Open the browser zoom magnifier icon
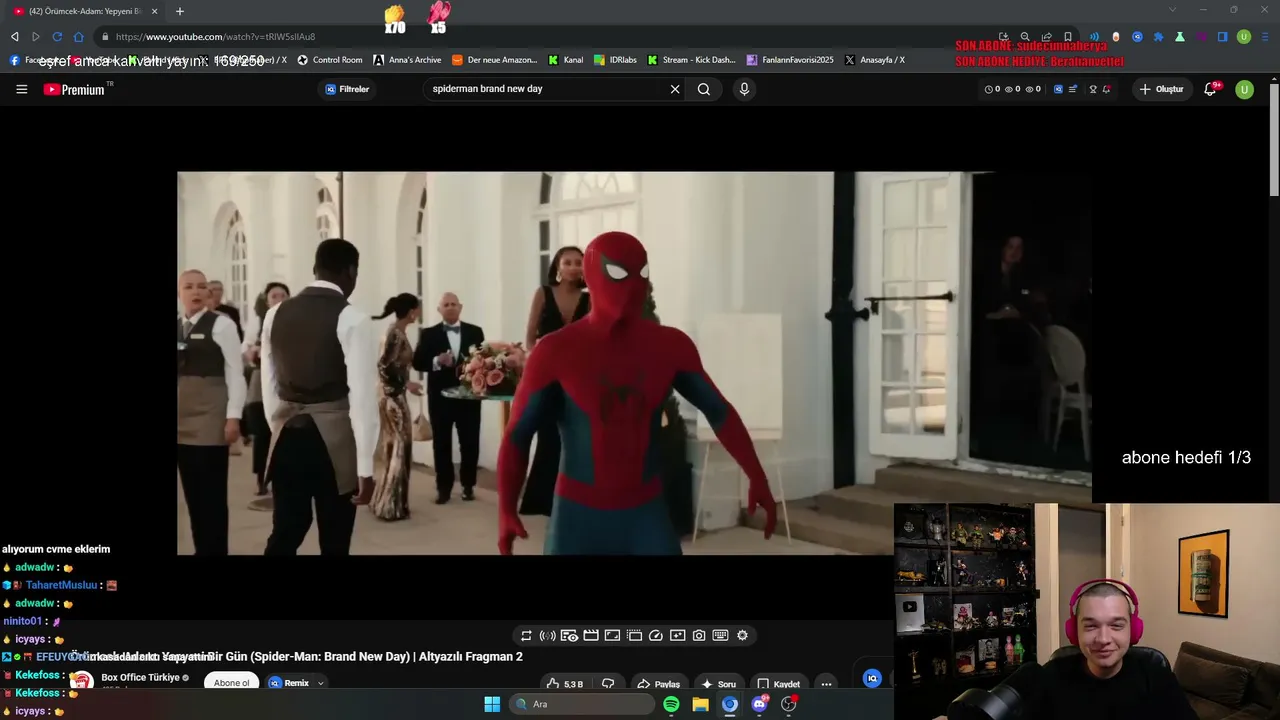The height and width of the screenshot is (720, 1280). point(1025,37)
